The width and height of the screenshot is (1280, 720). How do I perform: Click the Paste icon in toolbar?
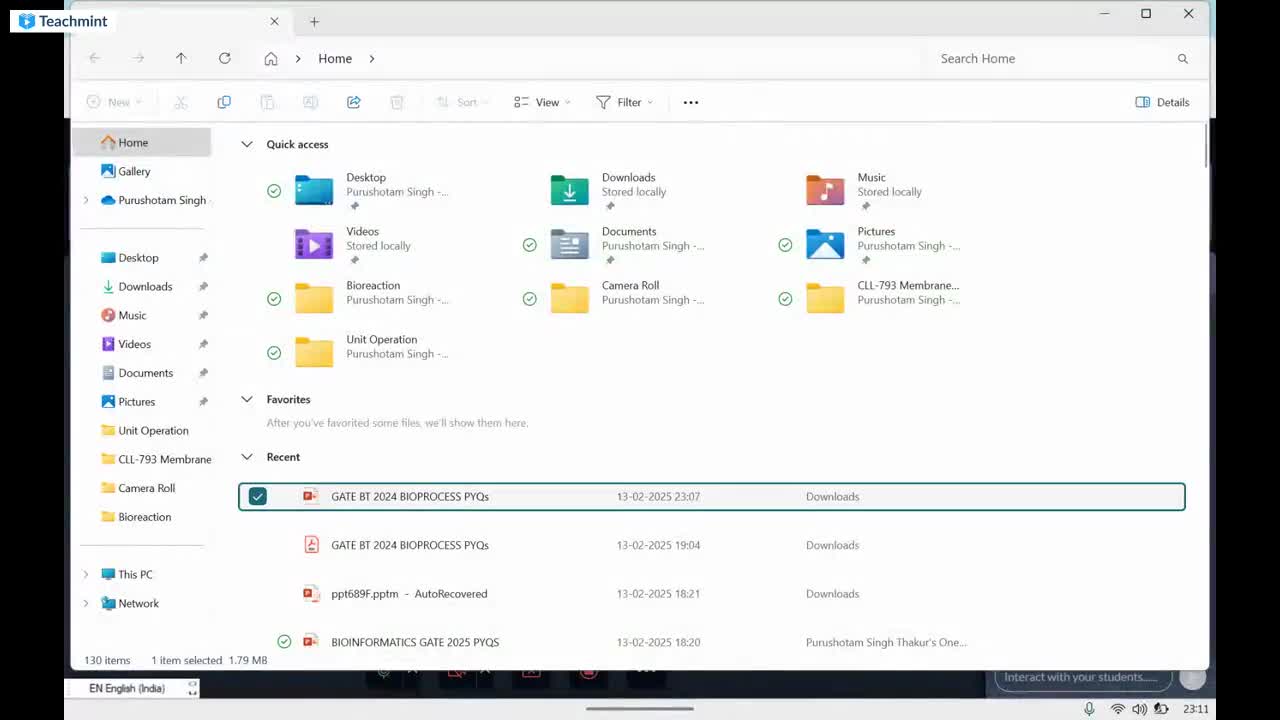pos(267,102)
